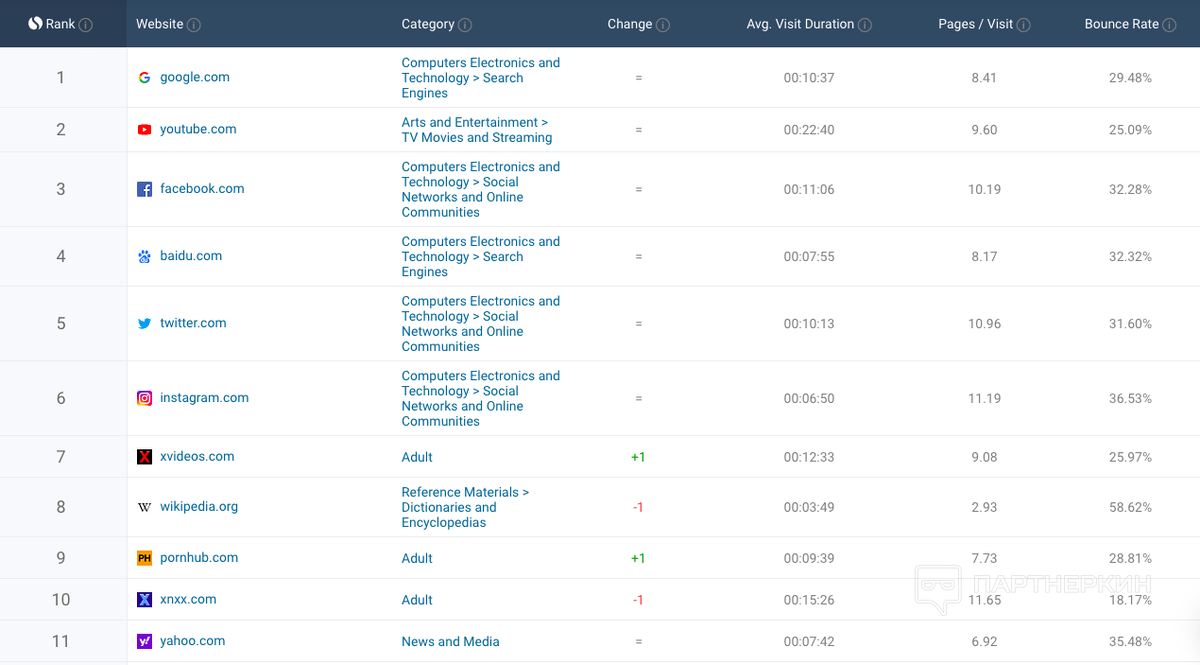Click the Yahoo favicon in row 11
The height and width of the screenshot is (665, 1200).
pyautogui.click(x=145, y=641)
